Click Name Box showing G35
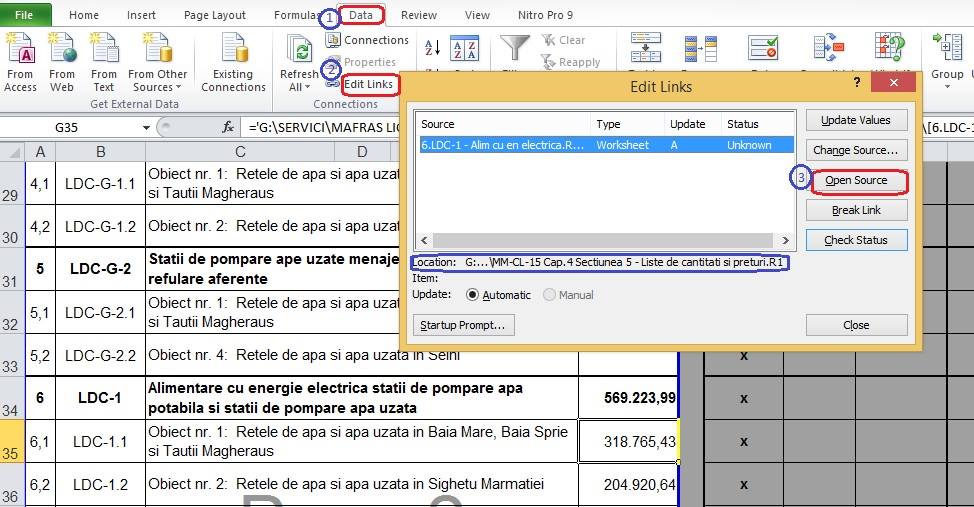Viewport: 974px width, 507px height. pyautogui.click(x=68, y=127)
